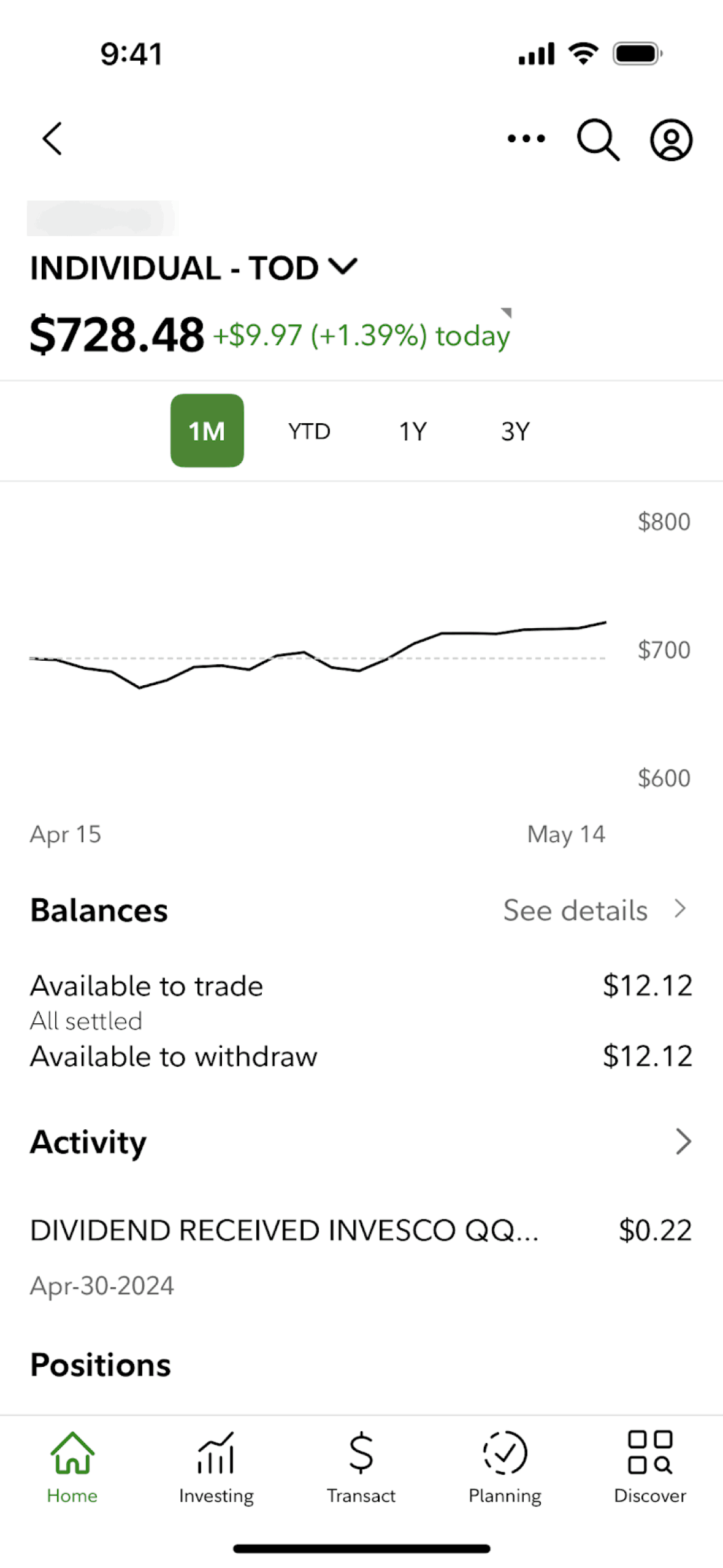Screen dimensions: 723x1568
Task: Expand the Activity section chevron
Action: pyautogui.click(x=683, y=1142)
